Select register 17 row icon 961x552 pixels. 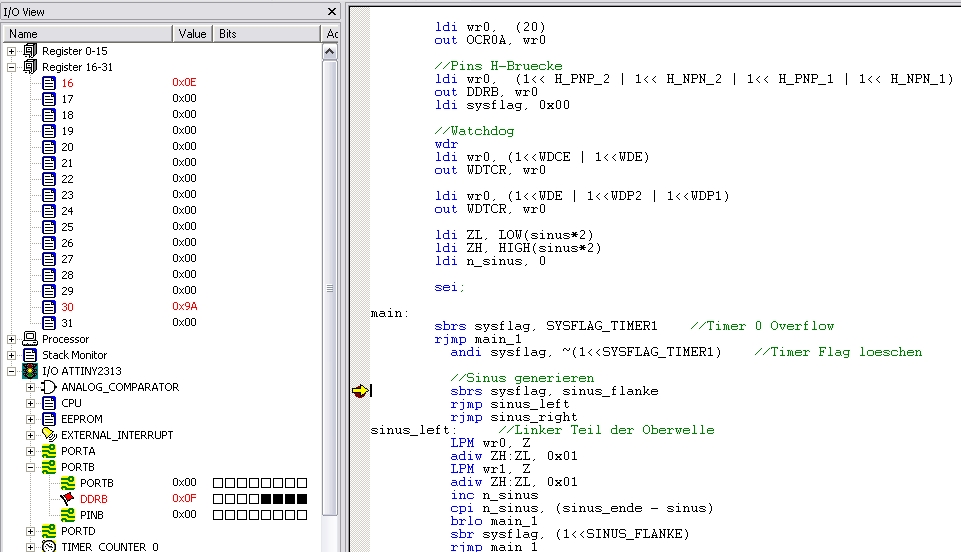point(49,99)
